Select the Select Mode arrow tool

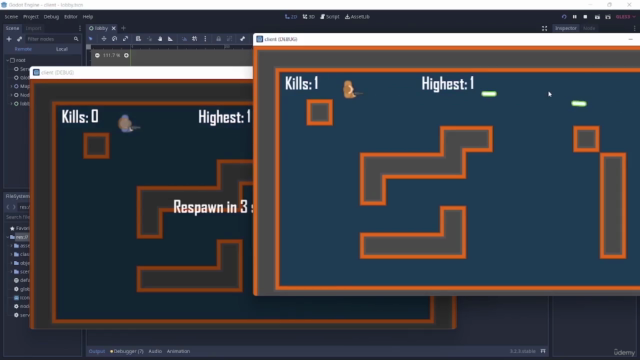[91, 39]
